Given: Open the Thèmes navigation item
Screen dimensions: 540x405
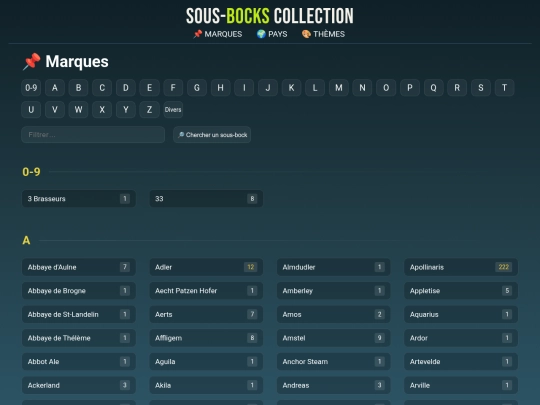Looking at the screenshot, I should point(323,34).
